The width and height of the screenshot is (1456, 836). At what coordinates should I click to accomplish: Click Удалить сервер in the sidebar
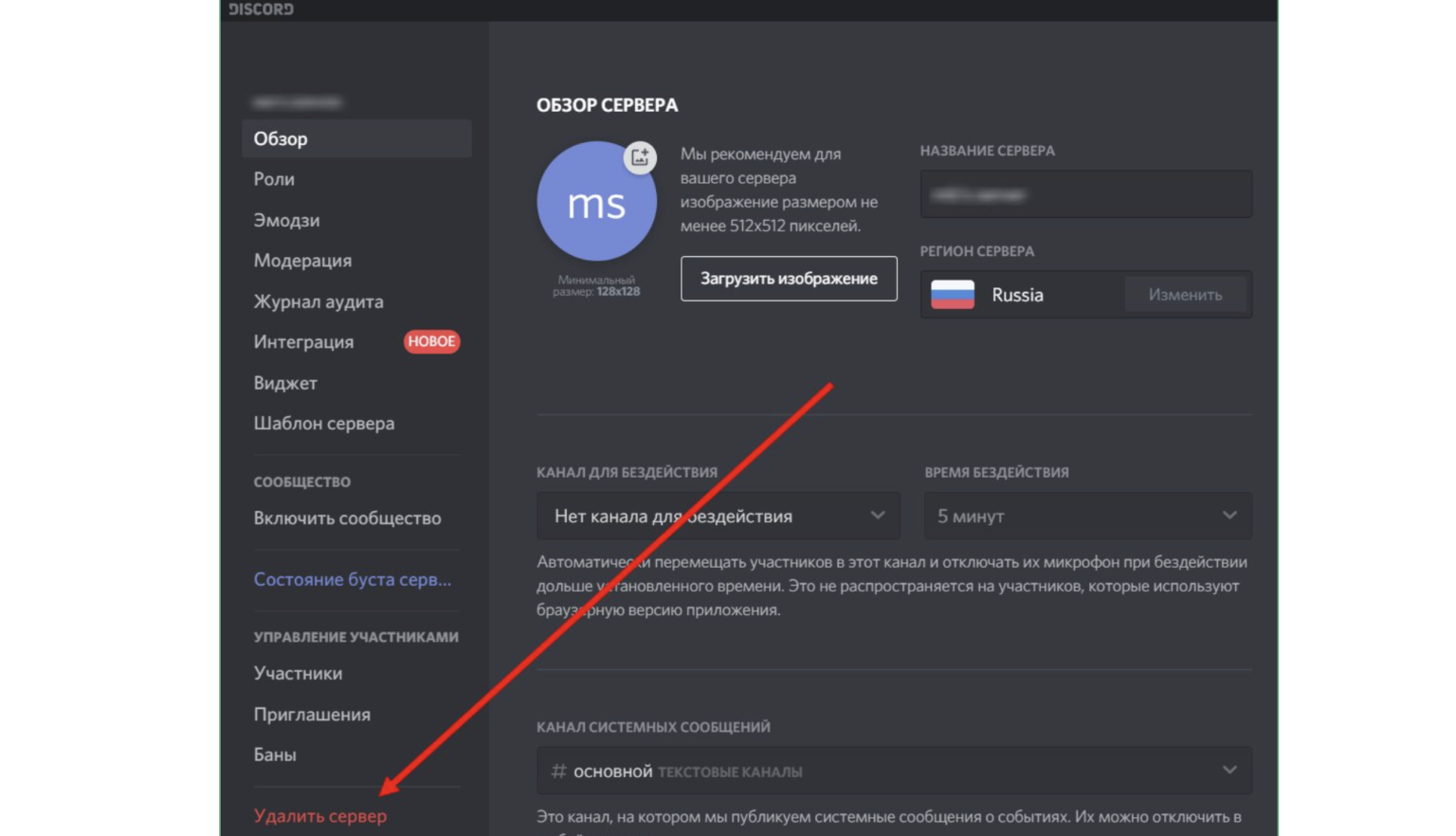(x=320, y=815)
